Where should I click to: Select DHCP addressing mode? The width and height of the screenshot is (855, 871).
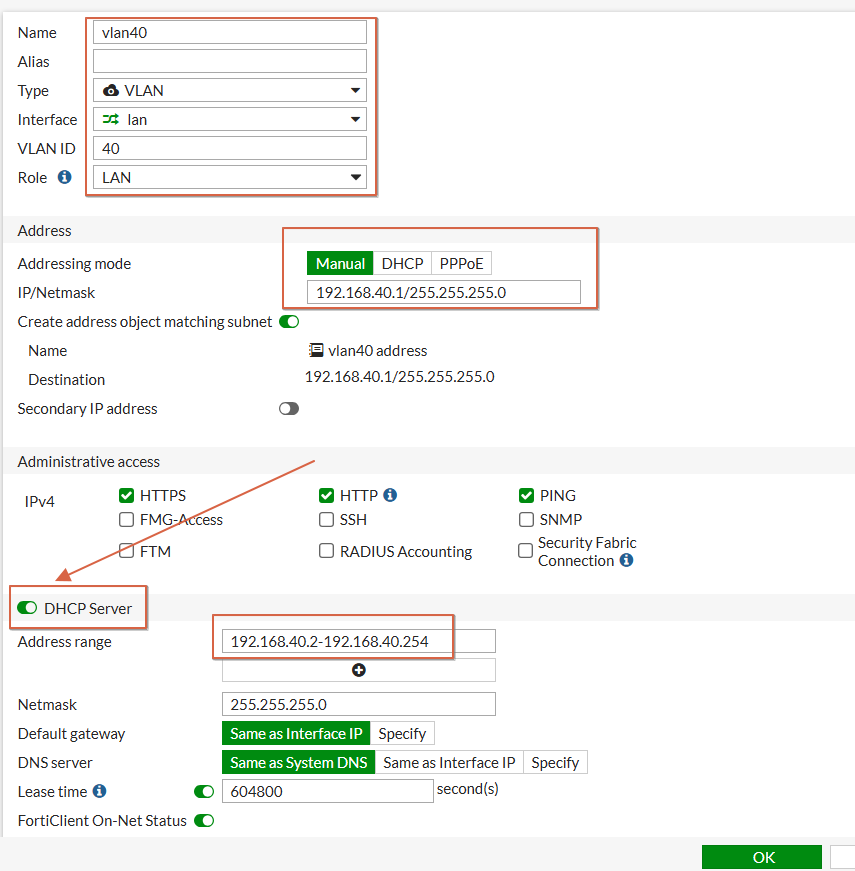(x=402, y=263)
